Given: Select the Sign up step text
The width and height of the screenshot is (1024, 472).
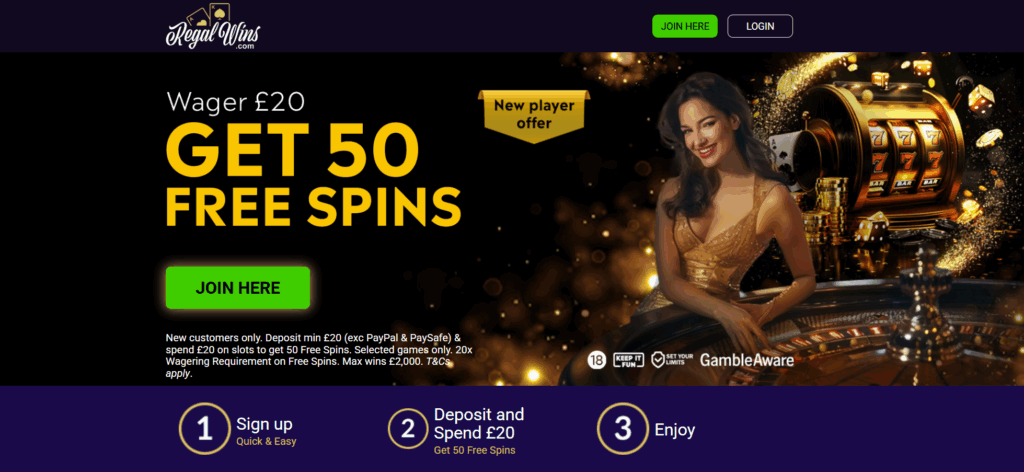Looking at the screenshot, I should pos(264,424).
